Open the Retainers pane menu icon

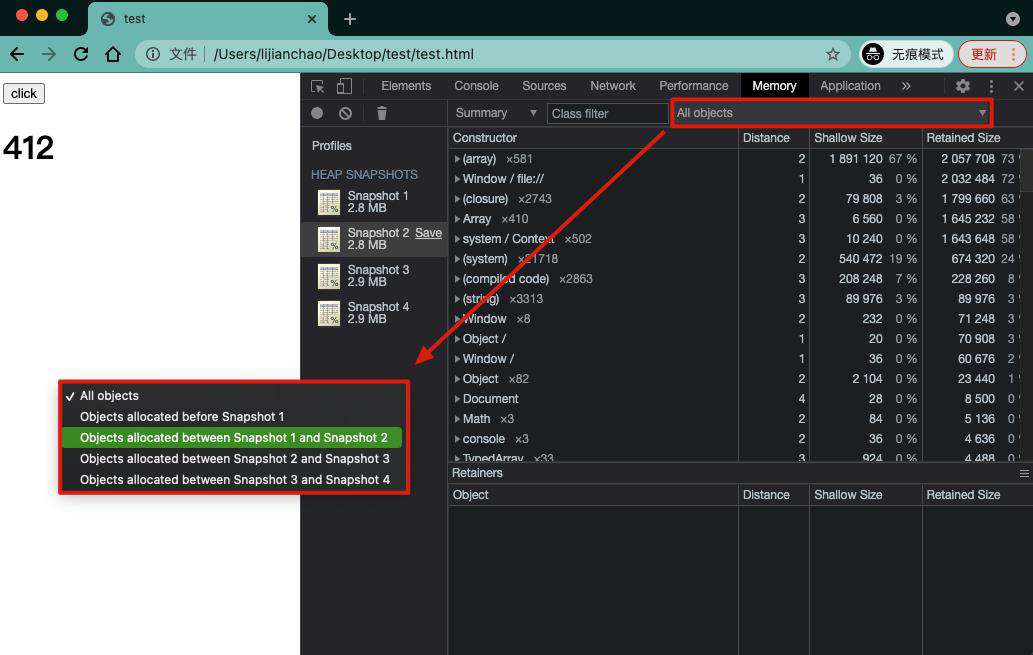click(1024, 473)
